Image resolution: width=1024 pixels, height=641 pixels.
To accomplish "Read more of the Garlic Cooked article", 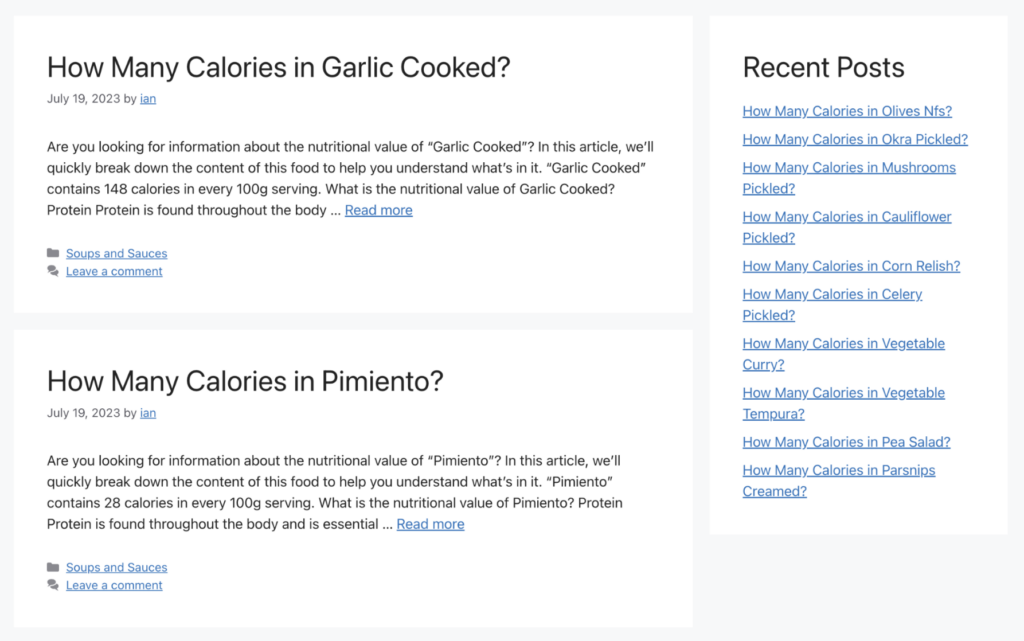I will (379, 210).
